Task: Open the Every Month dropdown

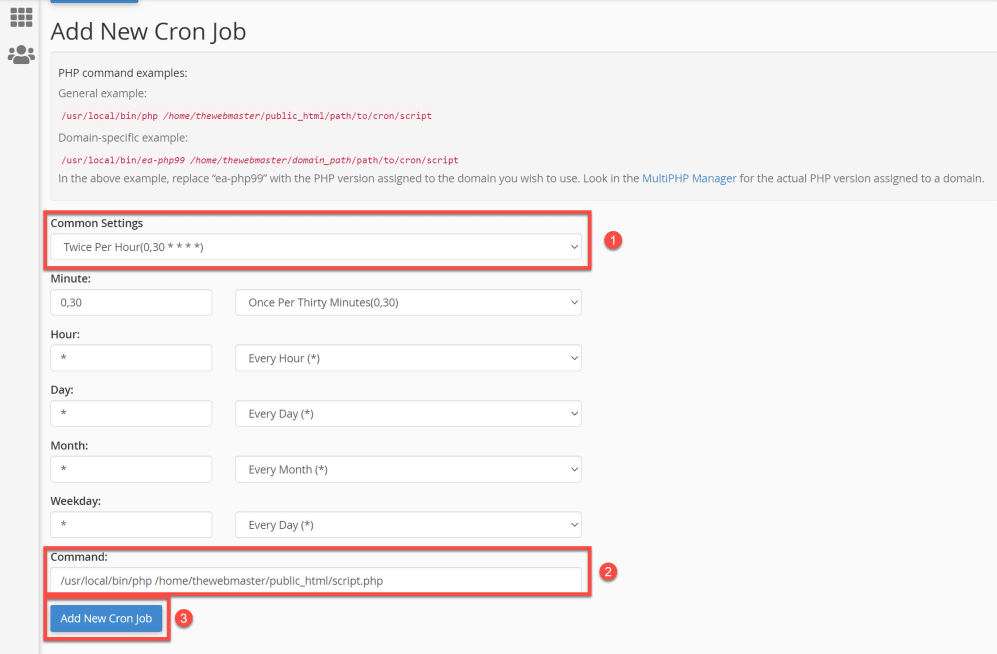Action: [x=407, y=468]
